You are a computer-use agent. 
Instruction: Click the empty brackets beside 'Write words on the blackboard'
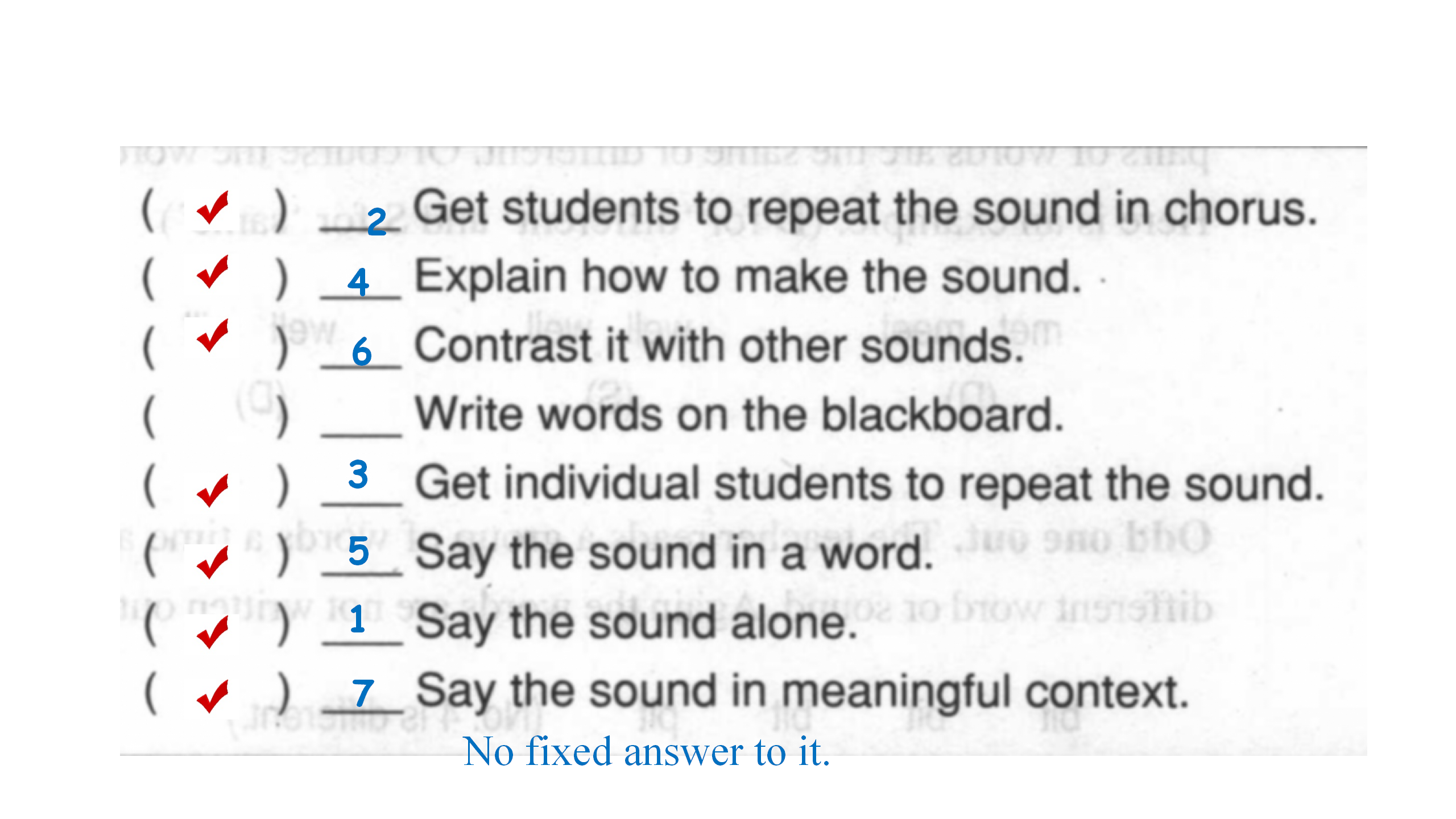[x=215, y=417]
